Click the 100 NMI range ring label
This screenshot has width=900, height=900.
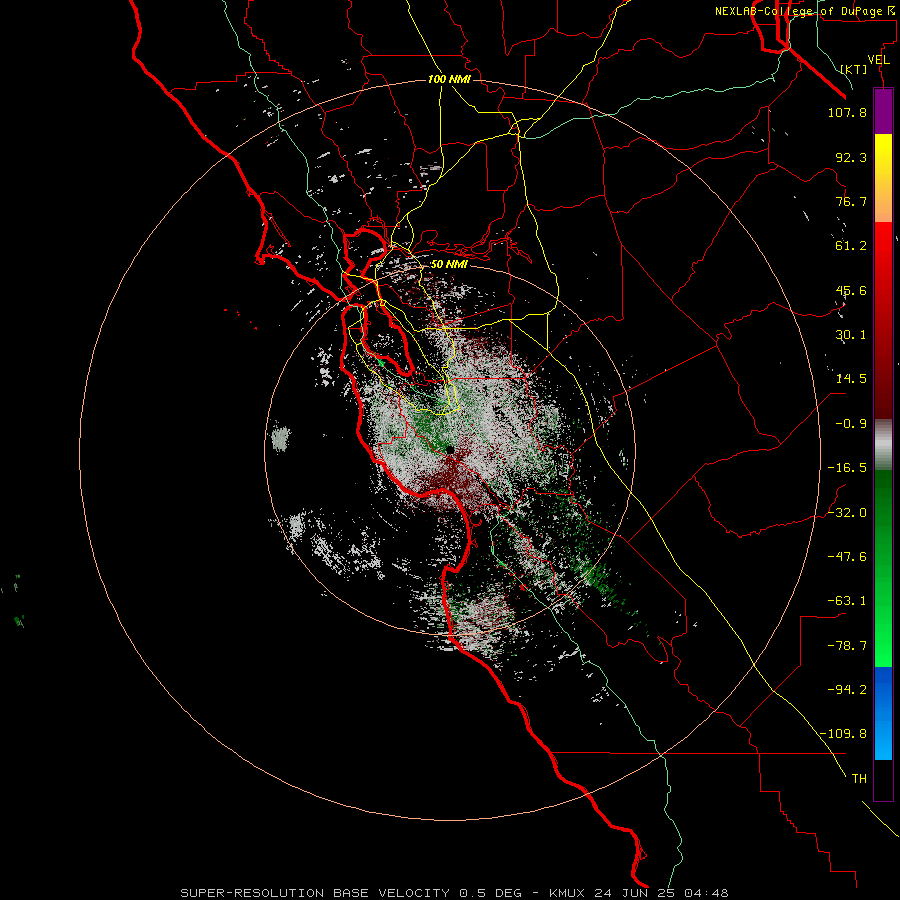pyautogui.click(x=449, y=79)
